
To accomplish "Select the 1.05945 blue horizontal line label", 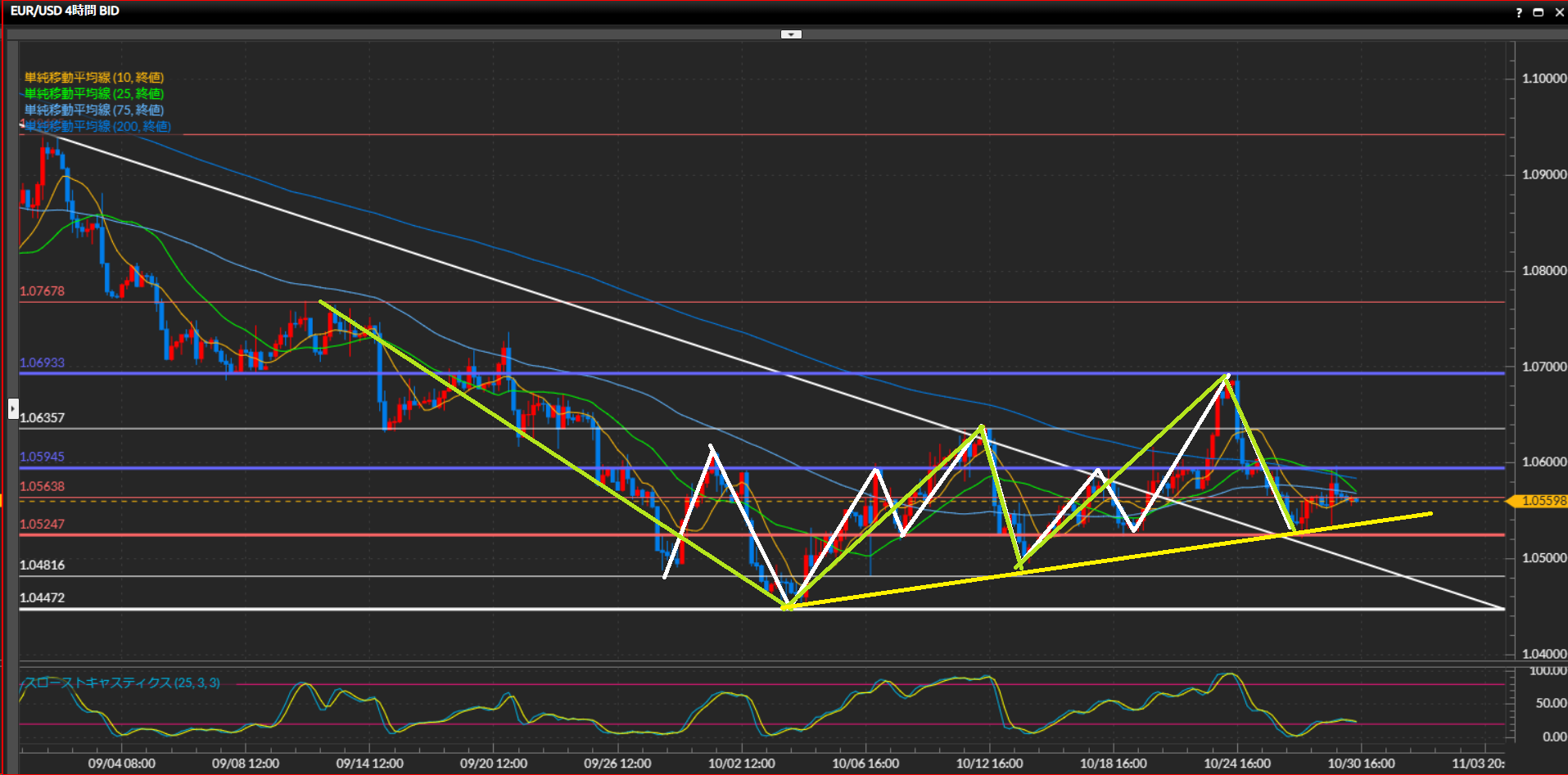I will coord(43,457).
